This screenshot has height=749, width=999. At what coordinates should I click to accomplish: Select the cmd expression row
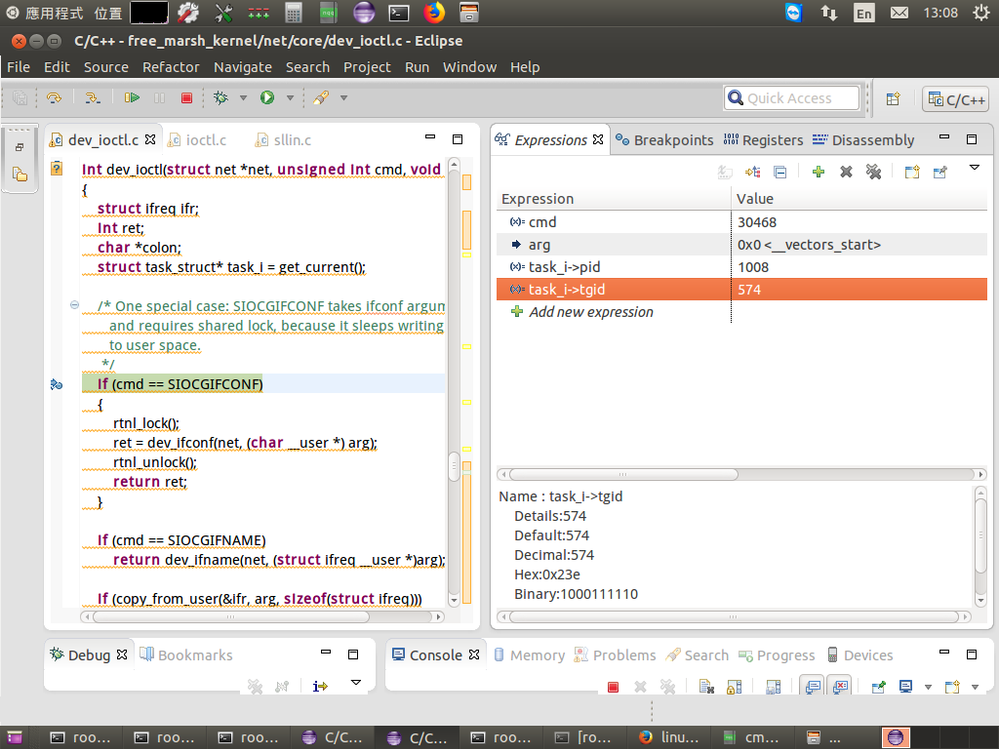742,222
